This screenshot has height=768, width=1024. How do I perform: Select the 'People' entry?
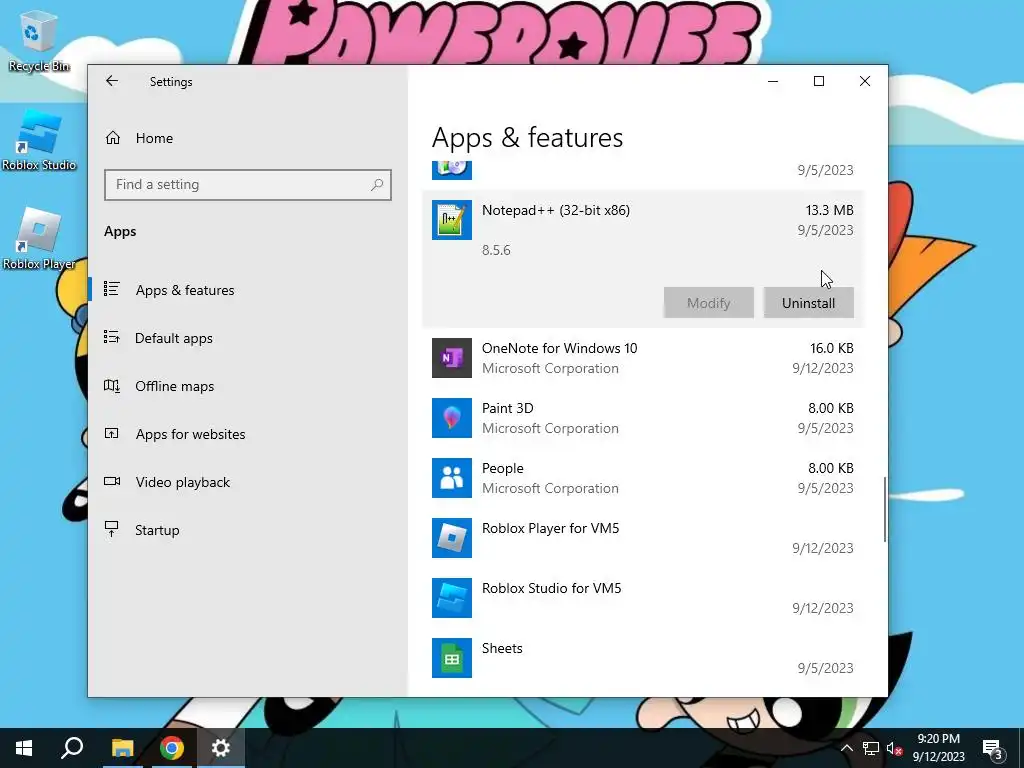coord(643,478)
